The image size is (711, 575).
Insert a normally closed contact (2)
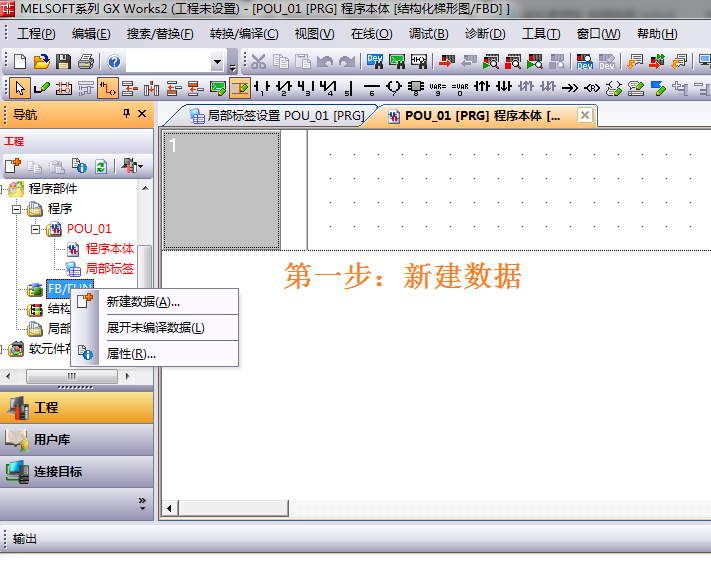point(284,88)
